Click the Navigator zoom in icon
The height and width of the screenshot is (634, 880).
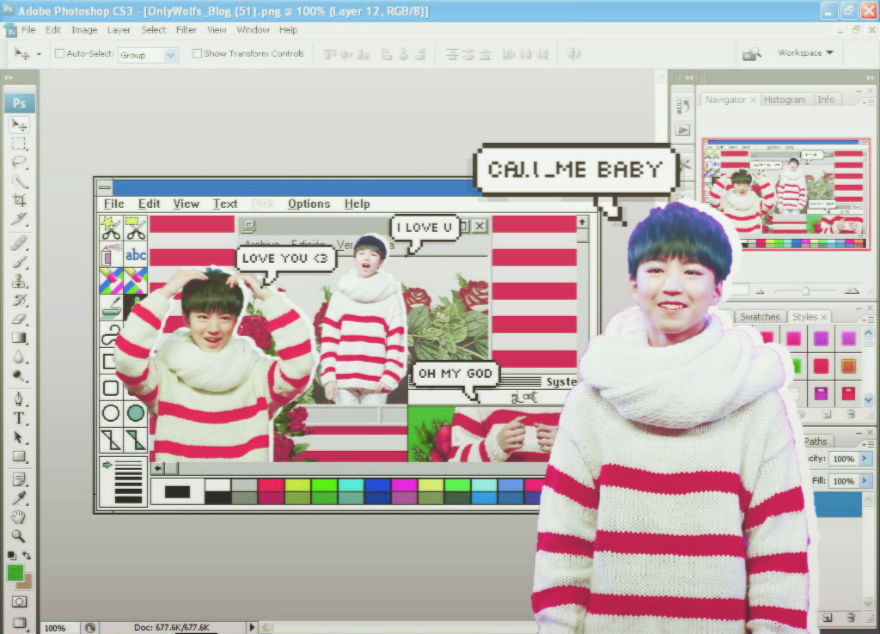pyautogui.click(x=851, y=291)
